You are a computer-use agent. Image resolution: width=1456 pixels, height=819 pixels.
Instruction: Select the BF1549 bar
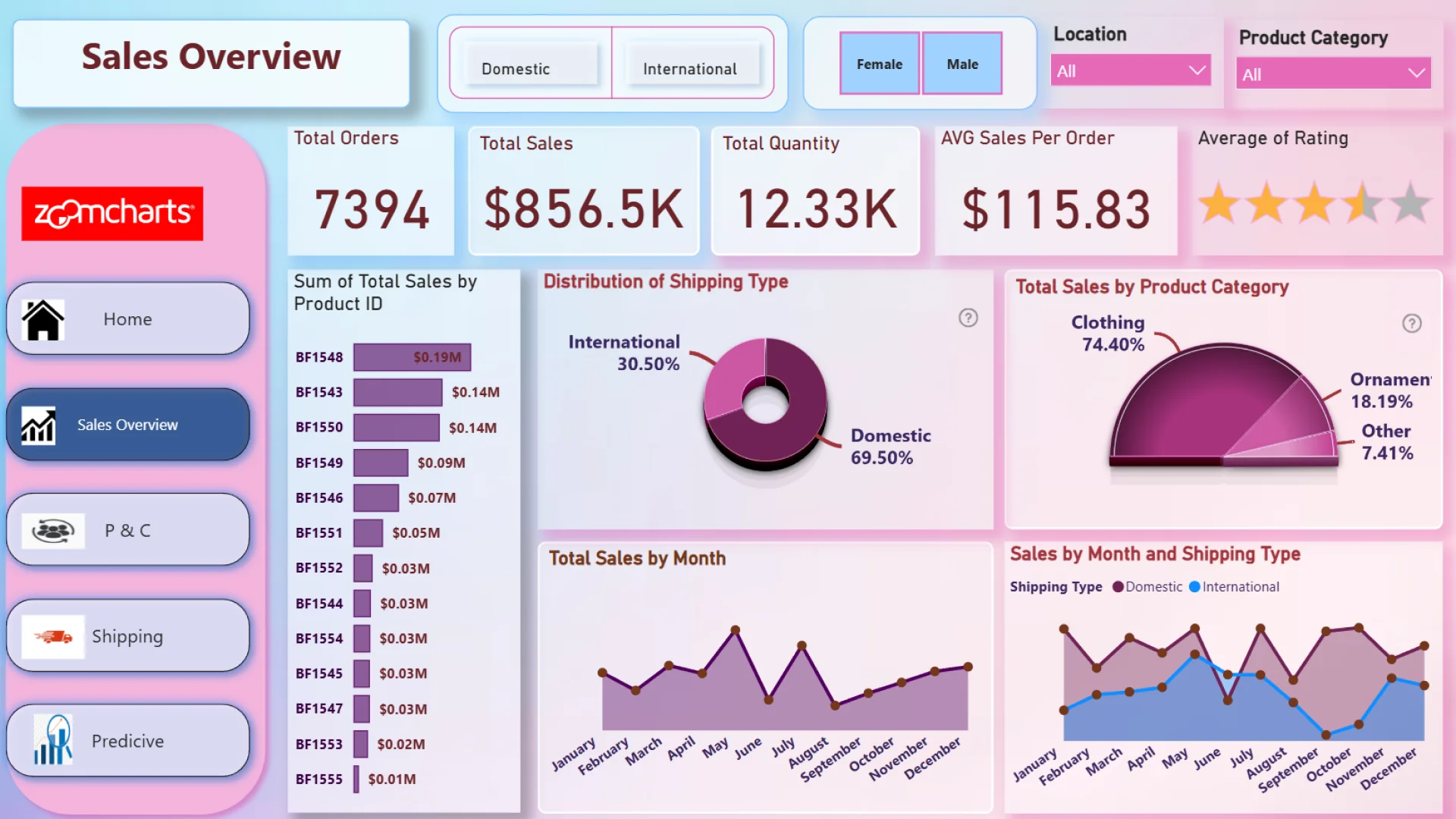pos(381,463)
